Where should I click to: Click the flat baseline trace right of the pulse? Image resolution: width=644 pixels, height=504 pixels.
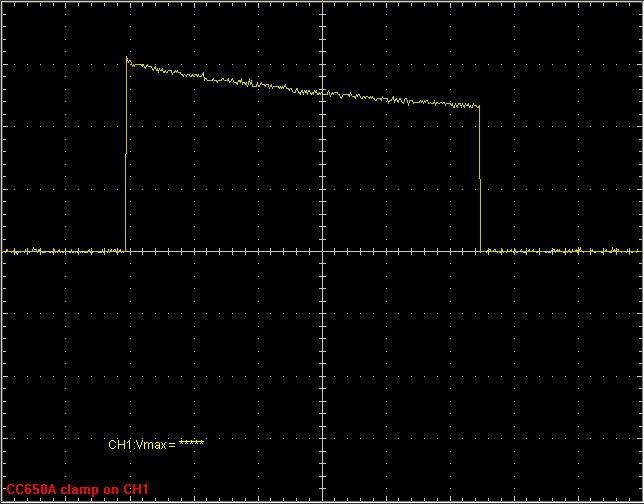[x=560, y=251]
